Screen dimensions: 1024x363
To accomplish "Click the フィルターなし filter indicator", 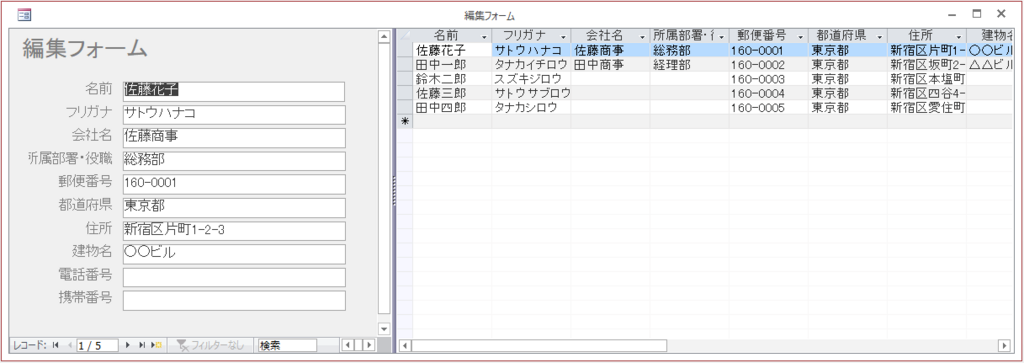I will pos(211,345).
